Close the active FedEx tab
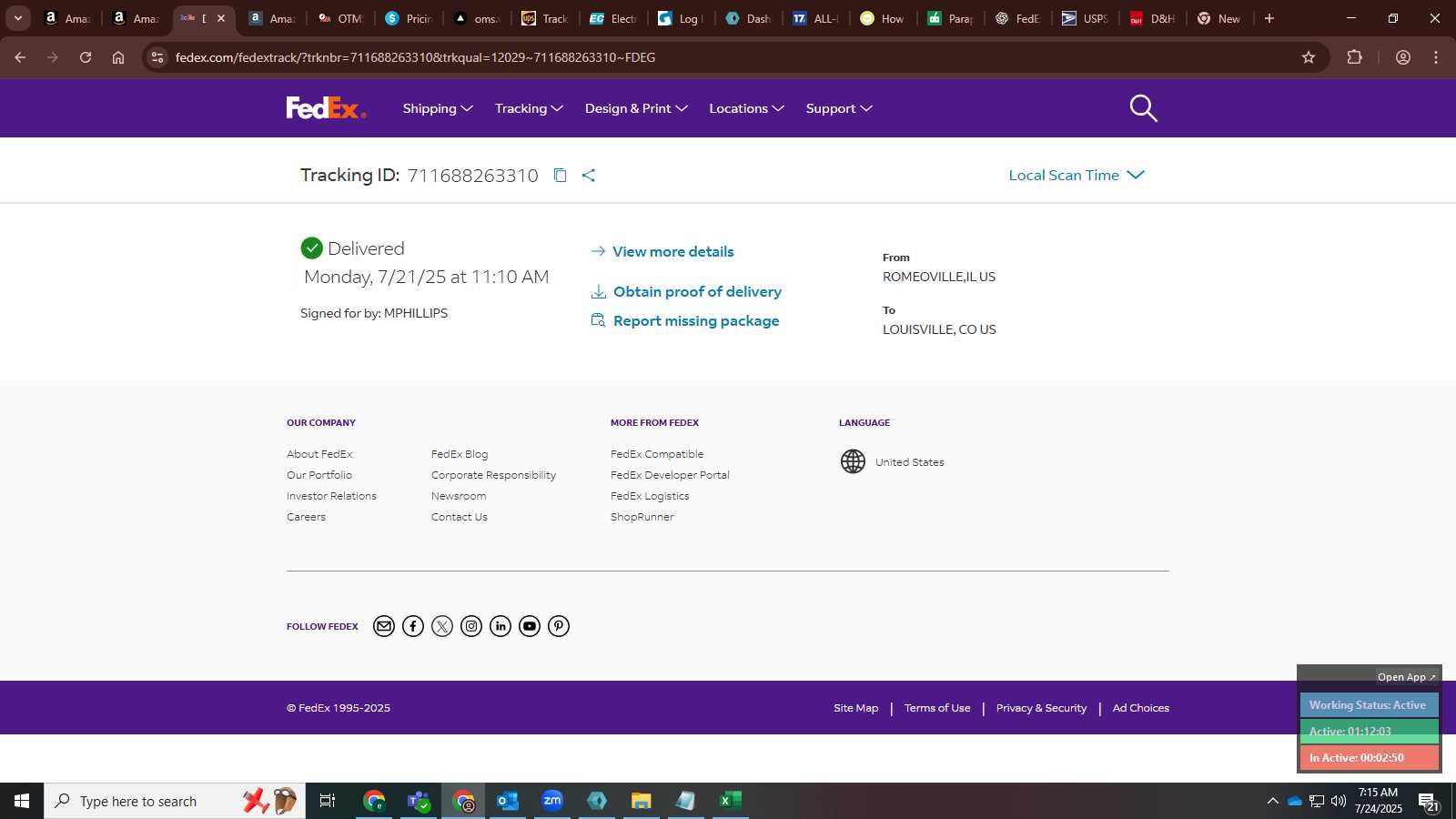 tap(220, 18)
